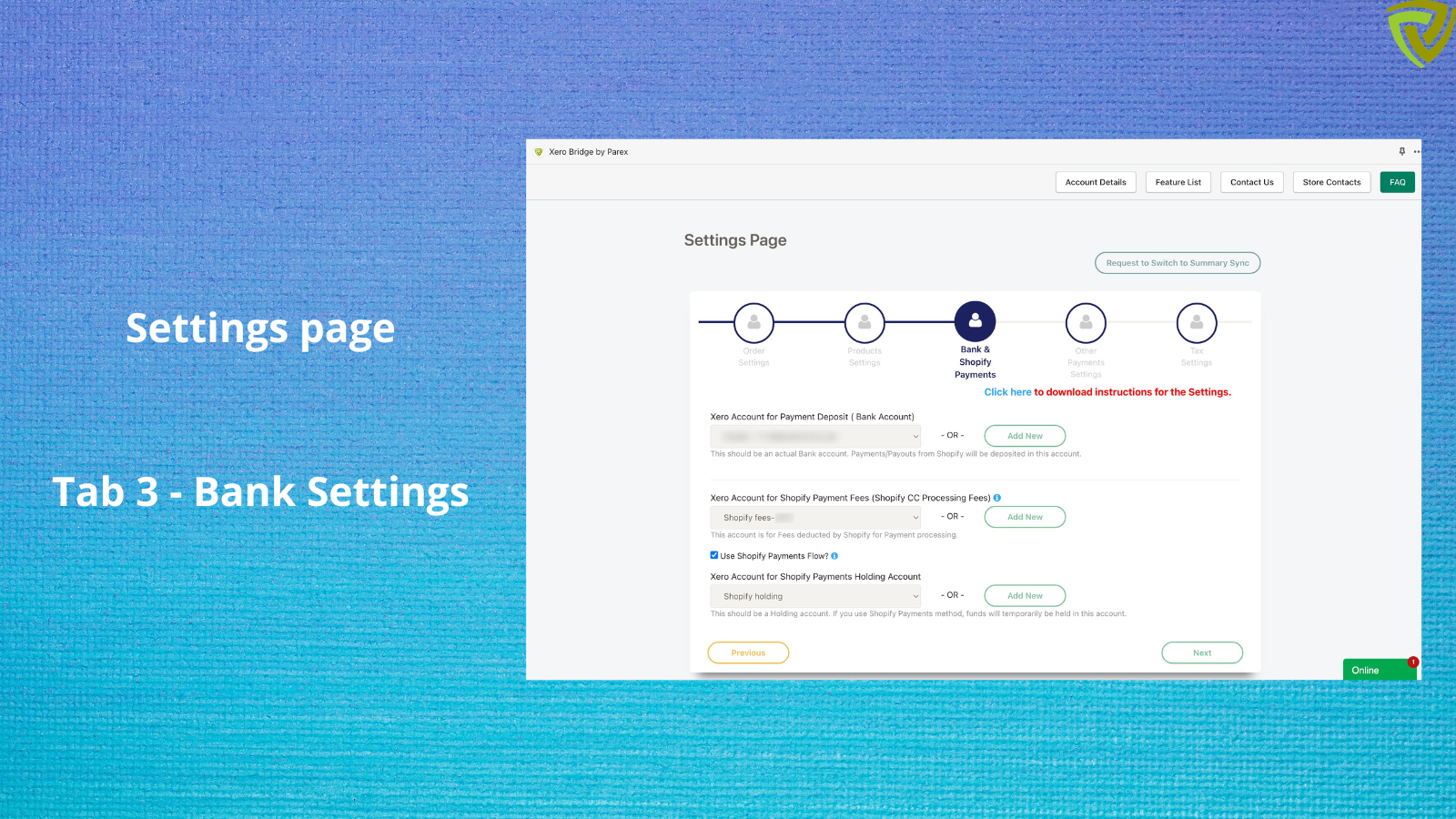Pin the Xero Bridge app

pos(1401,152)
